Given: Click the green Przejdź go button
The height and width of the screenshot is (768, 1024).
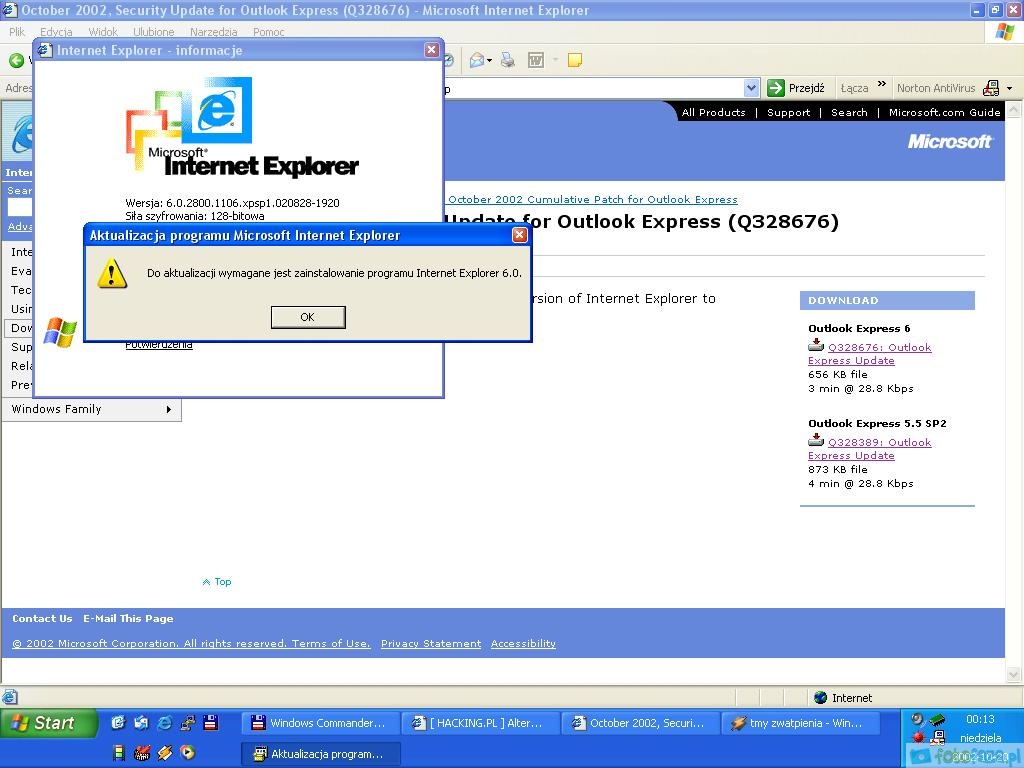Looking at the screenshot, I should coord(796,88).
